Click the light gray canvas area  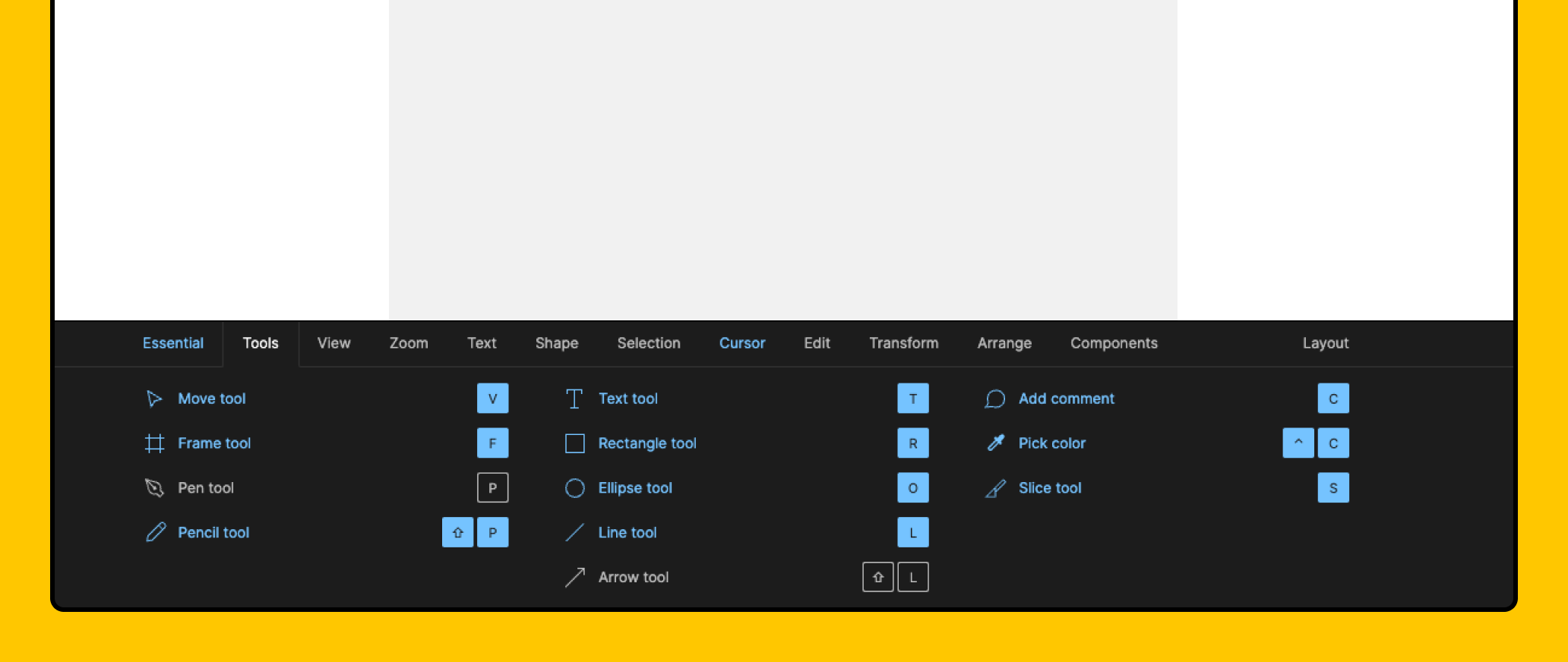point(782,159)
